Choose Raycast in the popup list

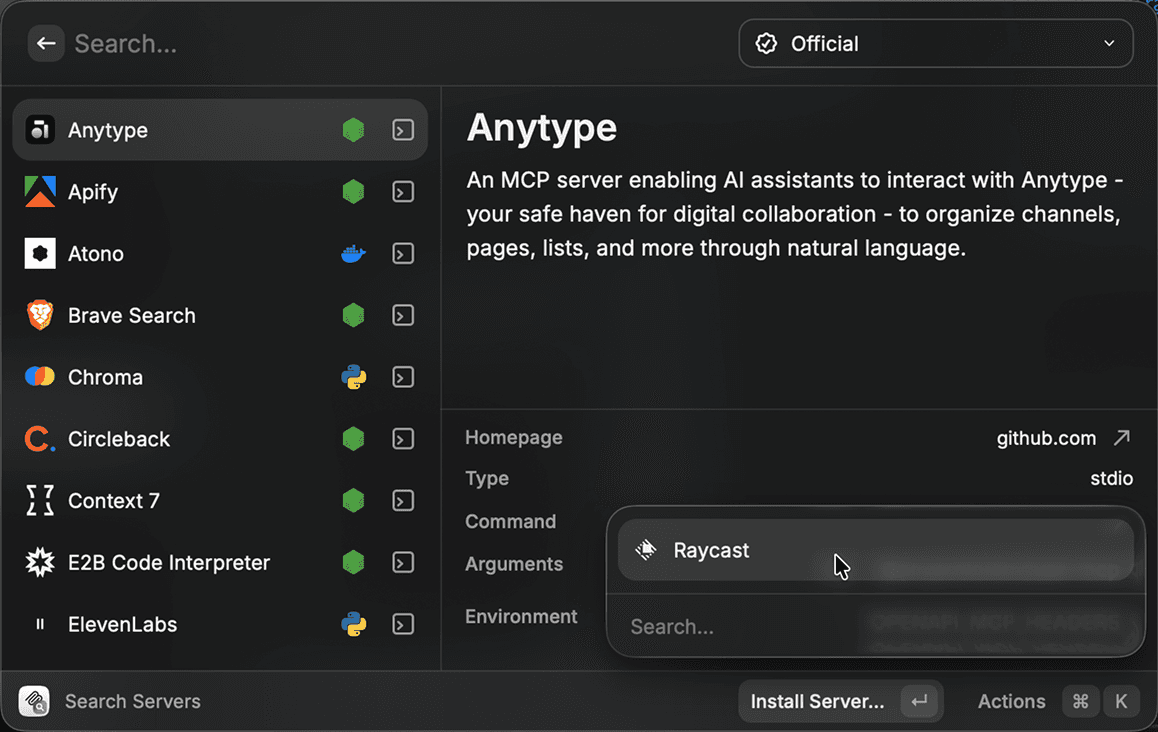(x=875, y=550)
